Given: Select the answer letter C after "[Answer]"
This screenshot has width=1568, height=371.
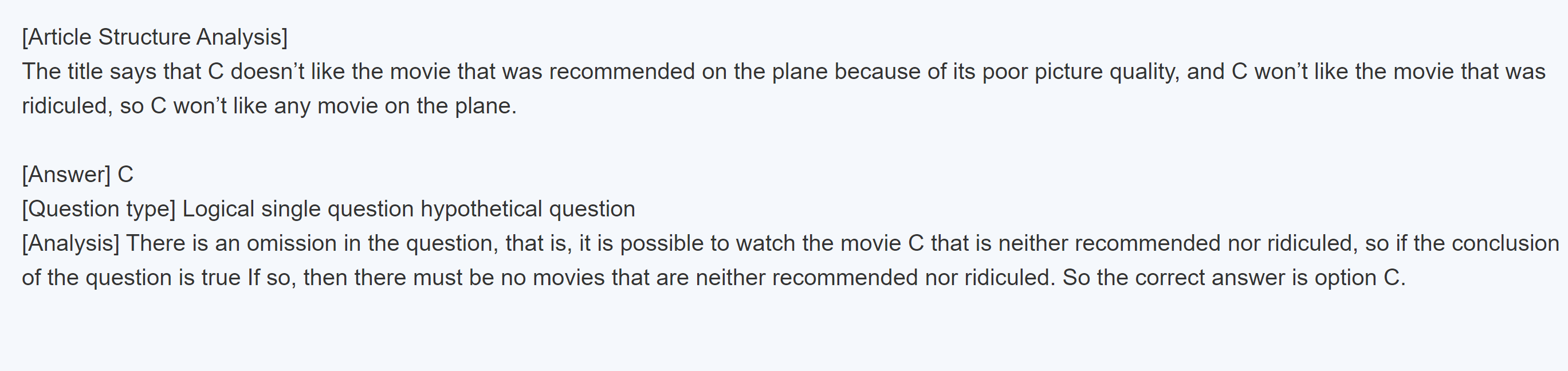Looking at the screenshot, I should (125, 175).
